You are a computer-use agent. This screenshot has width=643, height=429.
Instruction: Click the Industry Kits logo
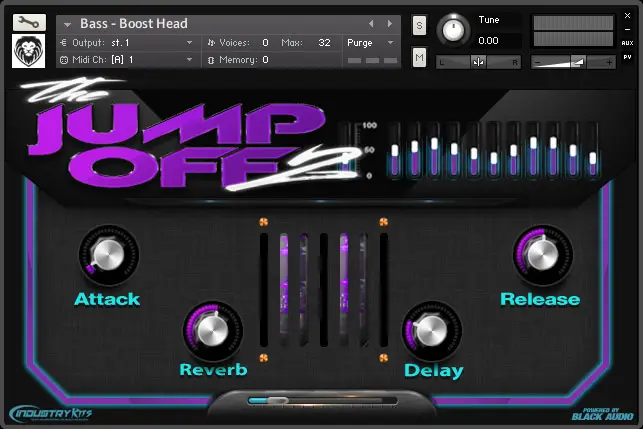pyautogui.click(x=50, y=413)
